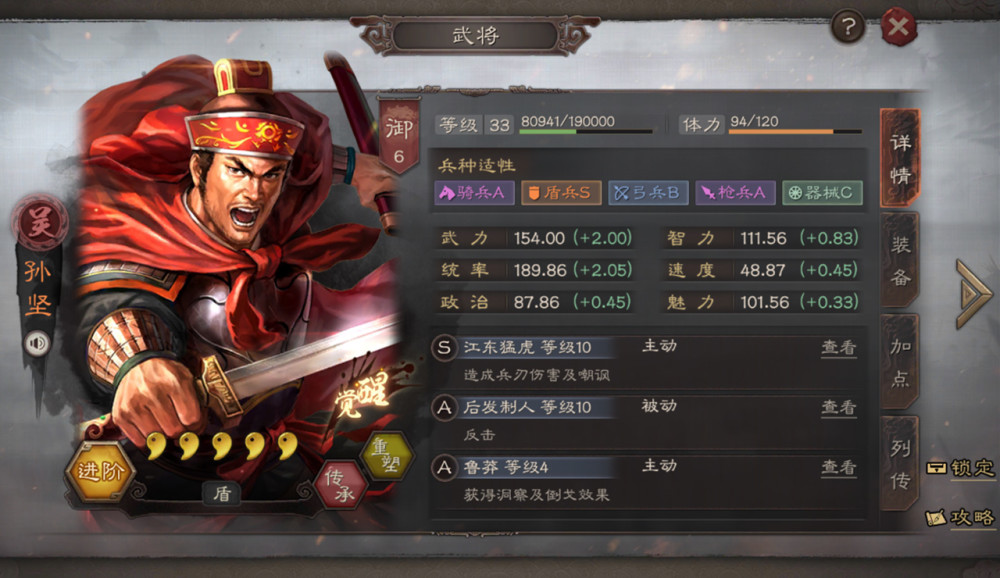1000x578 pixels.
Task: Tap the 传承 hexagon icon
Action: tap(341, 485)
